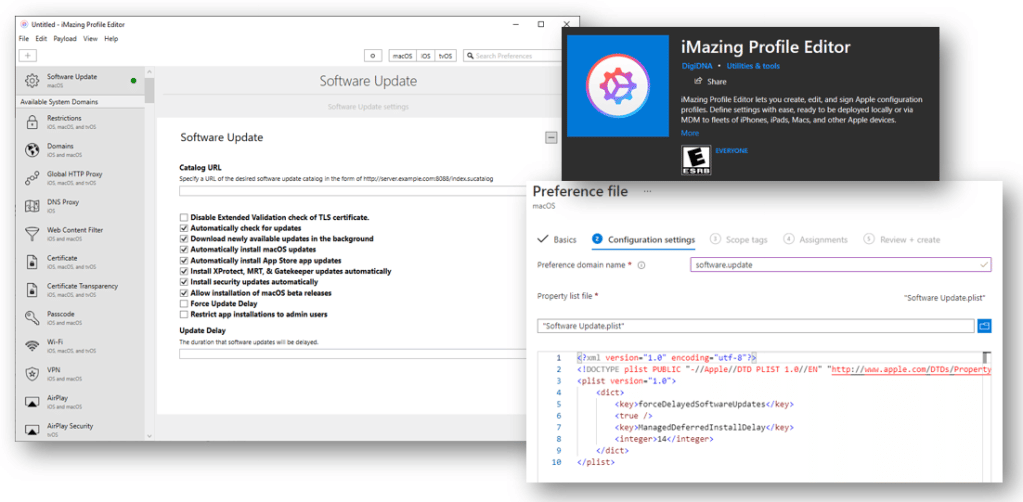Open the Payload menu
This screenshot has width=1023, height=502.
tap(64, 38)
